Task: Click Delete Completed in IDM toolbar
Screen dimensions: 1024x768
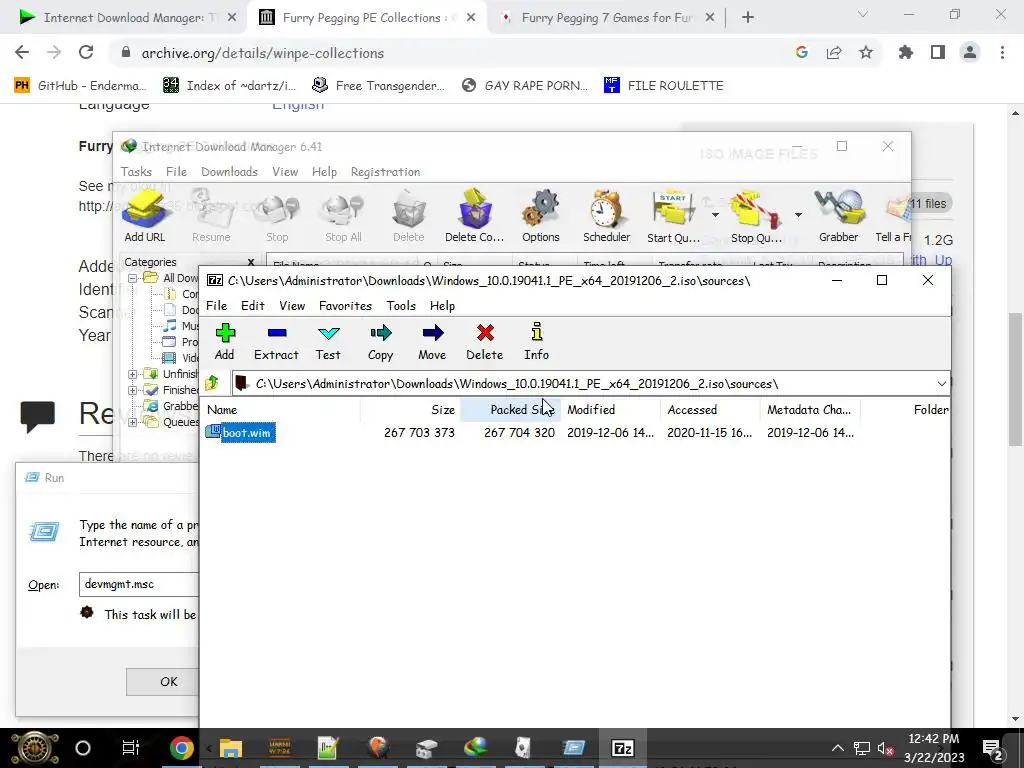Action: click(474, 216)
